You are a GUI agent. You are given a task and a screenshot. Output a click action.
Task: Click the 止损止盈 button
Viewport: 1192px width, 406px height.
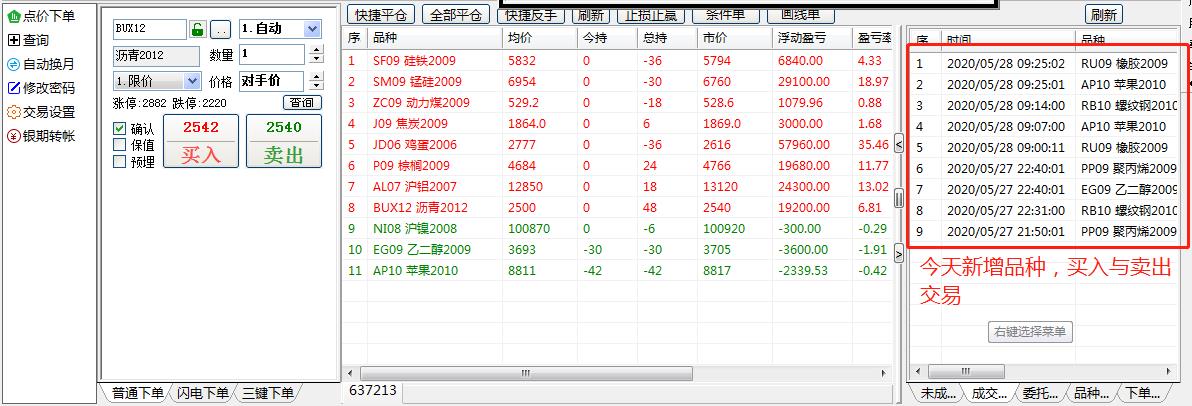pyautogui.click(x=651, y=14)
